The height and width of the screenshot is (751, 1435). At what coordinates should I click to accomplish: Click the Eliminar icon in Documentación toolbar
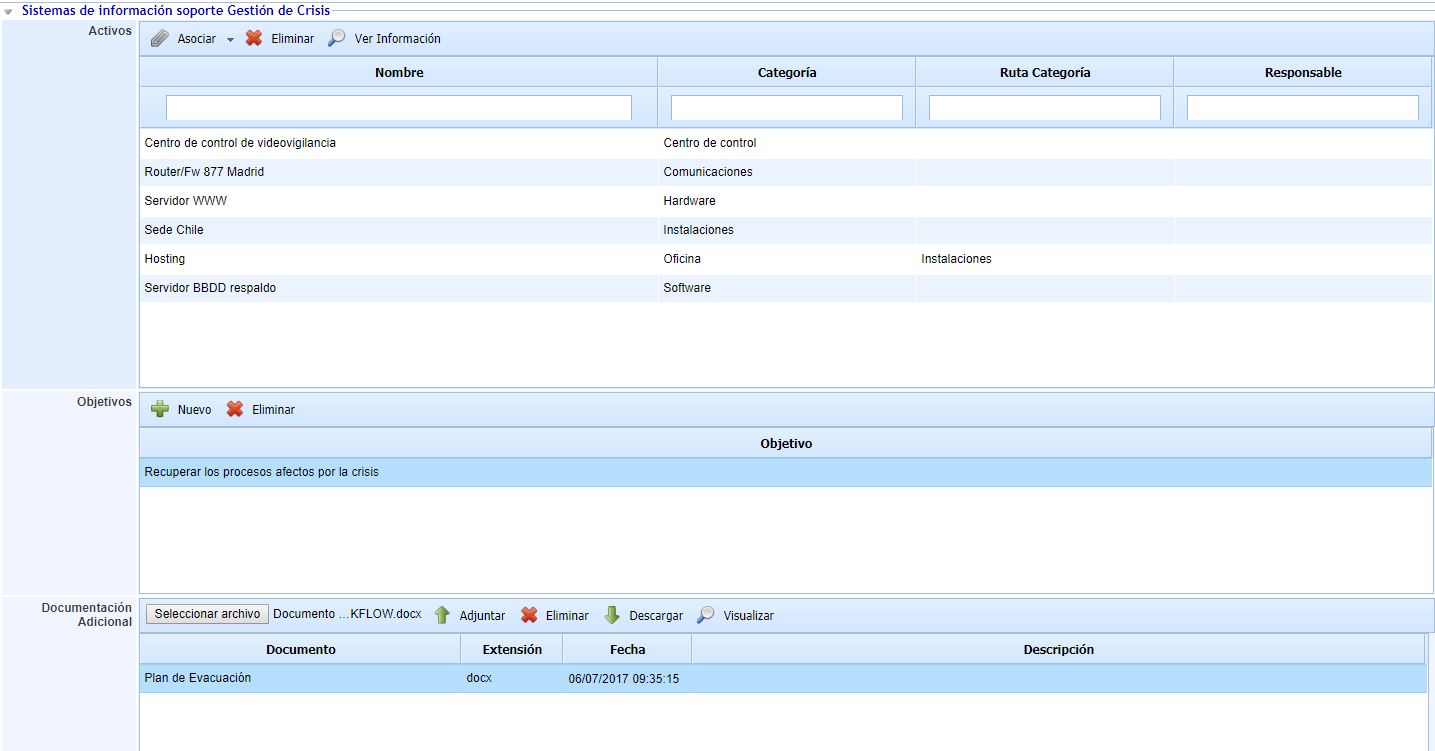pos(529,615)
